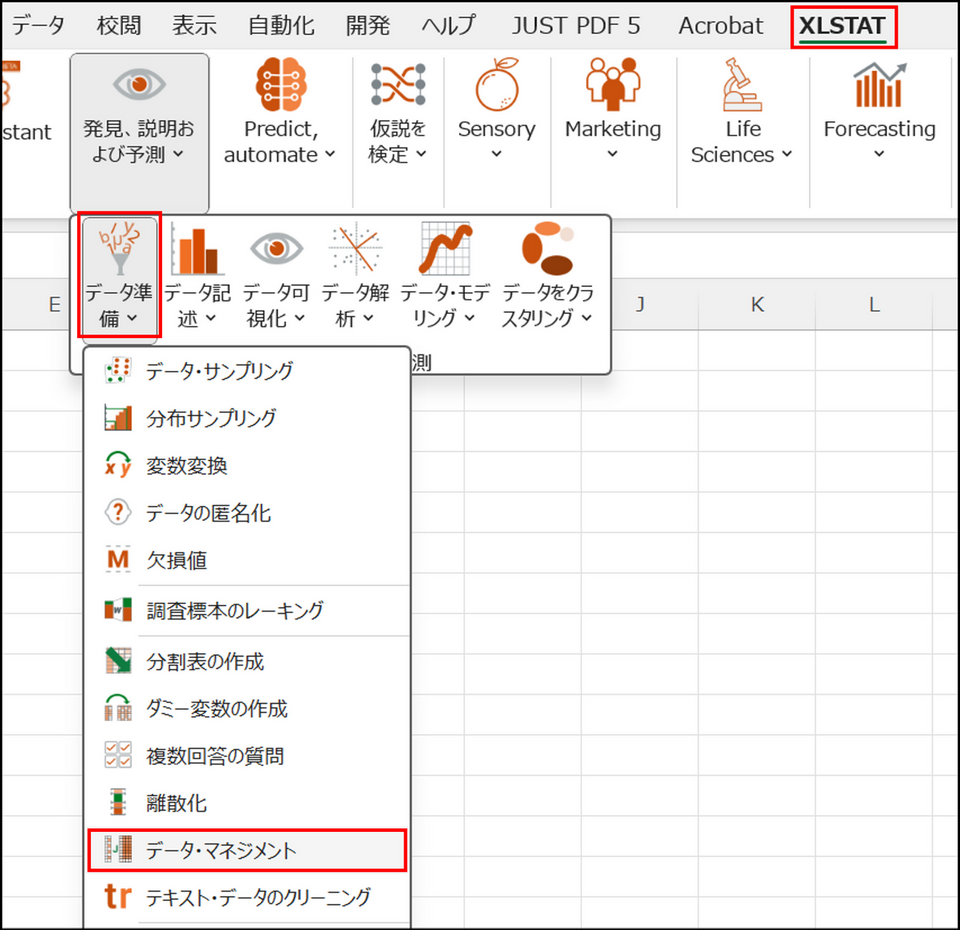Switch to the 自動化 tab
The width and height of the screenshot is (960, 930).
(x=281, y=26)
